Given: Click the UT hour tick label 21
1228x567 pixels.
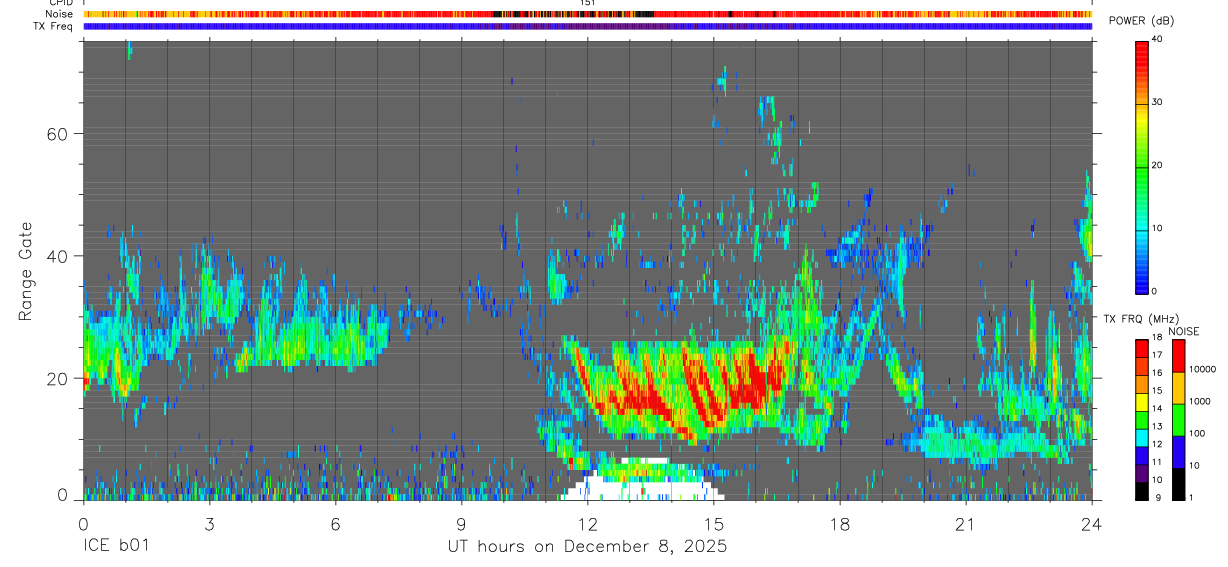Looking at the screenshot, I should [x=965, y=523].
